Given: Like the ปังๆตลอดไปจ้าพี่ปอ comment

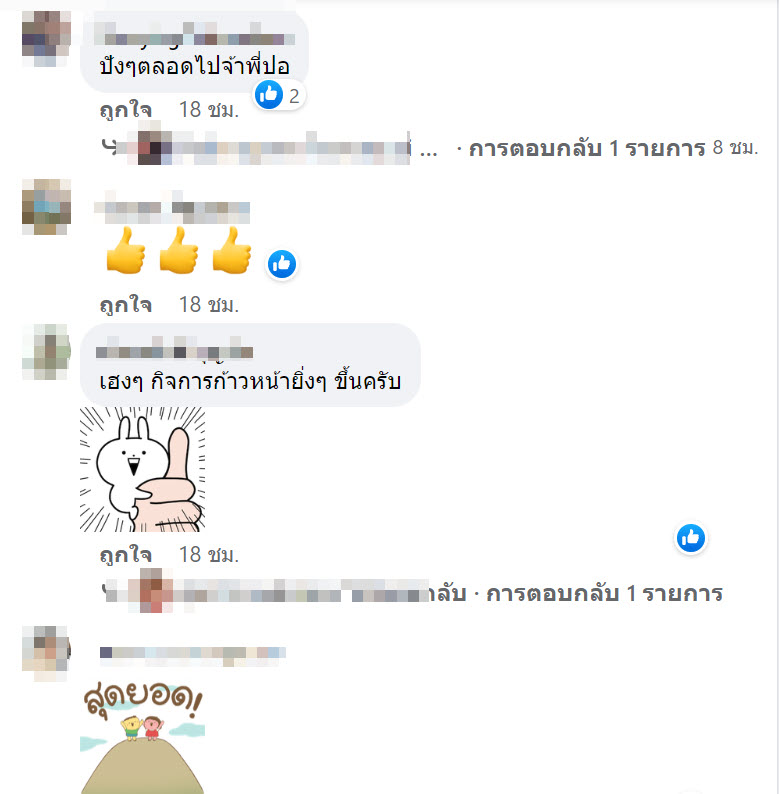Looking at the screenshot, I should click(x=125, y=110).
